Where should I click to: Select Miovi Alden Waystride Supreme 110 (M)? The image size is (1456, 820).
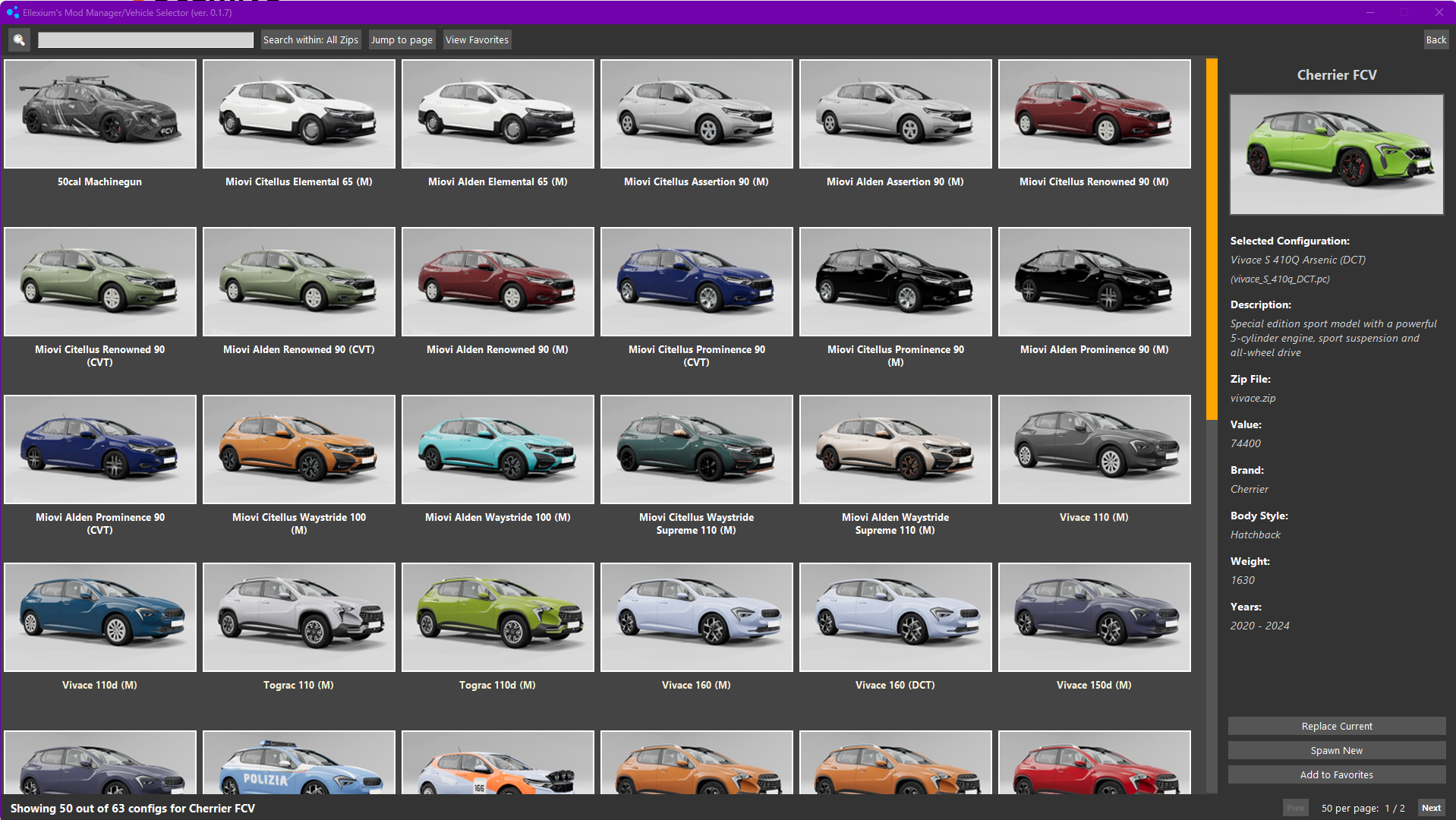896,449
